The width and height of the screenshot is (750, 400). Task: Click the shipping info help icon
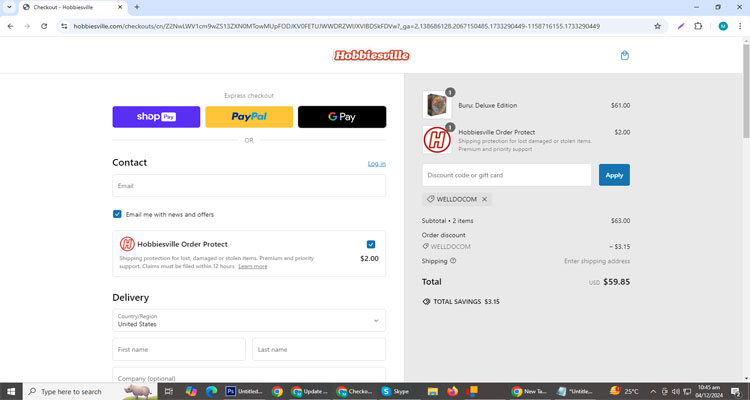coord(453,261)
